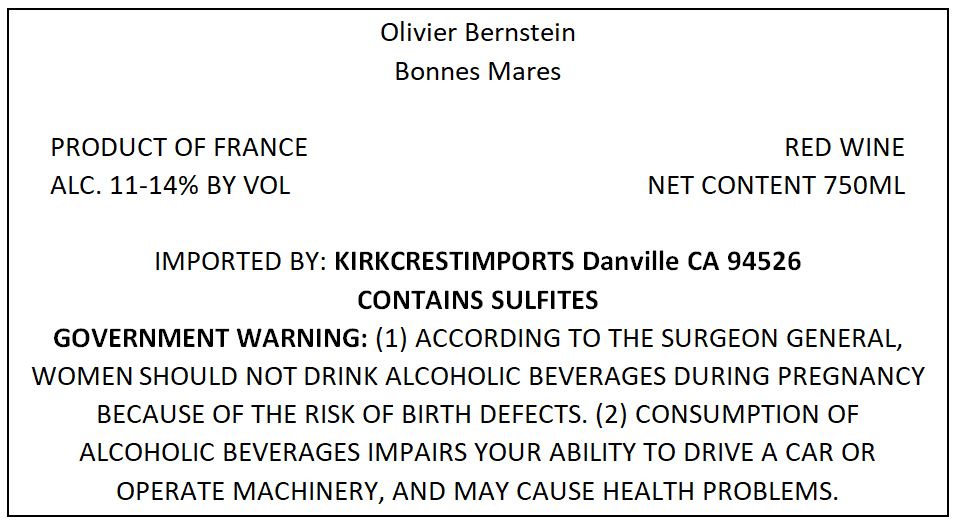955x526 pixels.
Task: Select the Bonnes Mares wine name
Action: [x=478, y=71]
